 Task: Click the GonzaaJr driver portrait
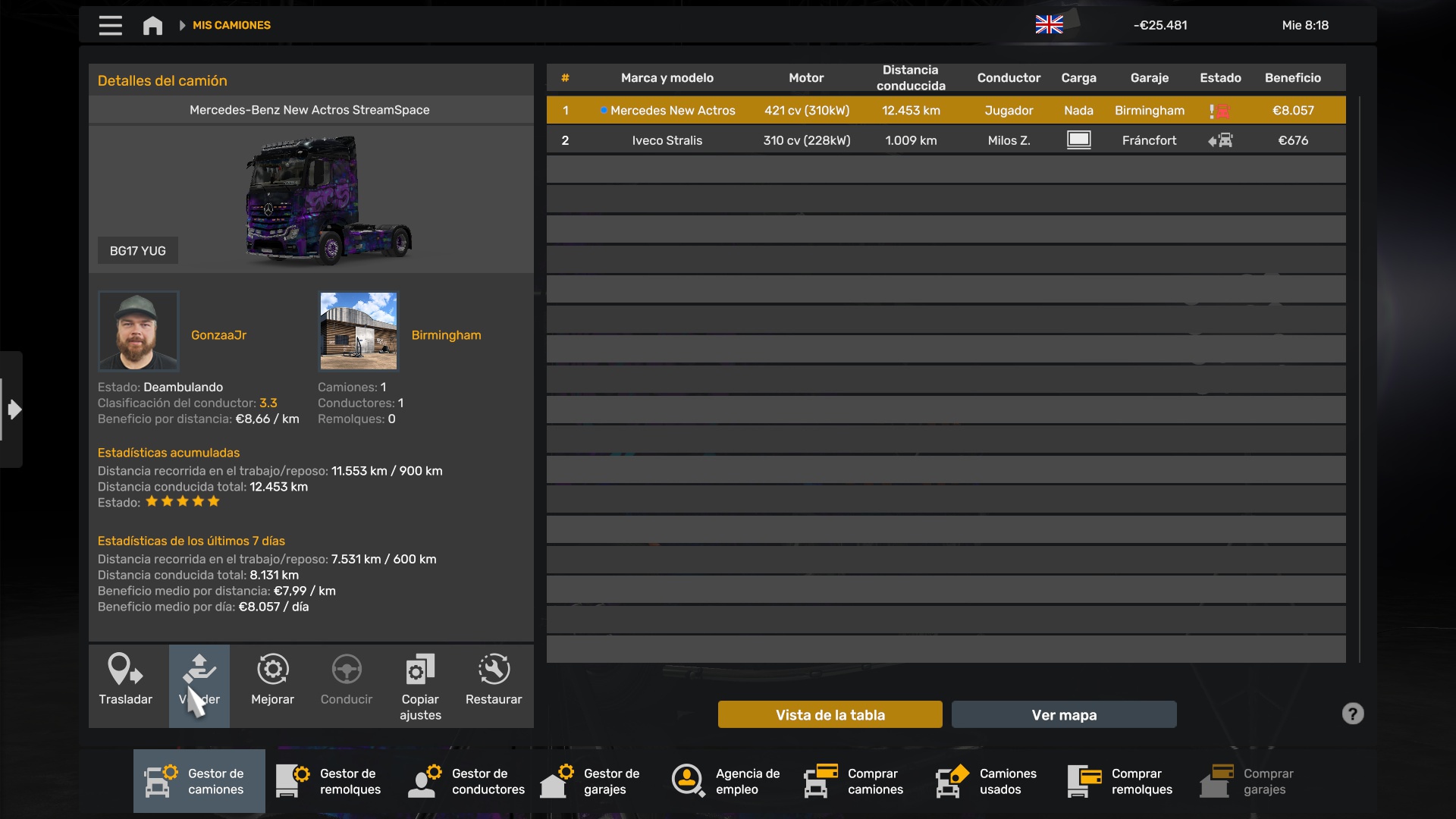click(138, 331)
